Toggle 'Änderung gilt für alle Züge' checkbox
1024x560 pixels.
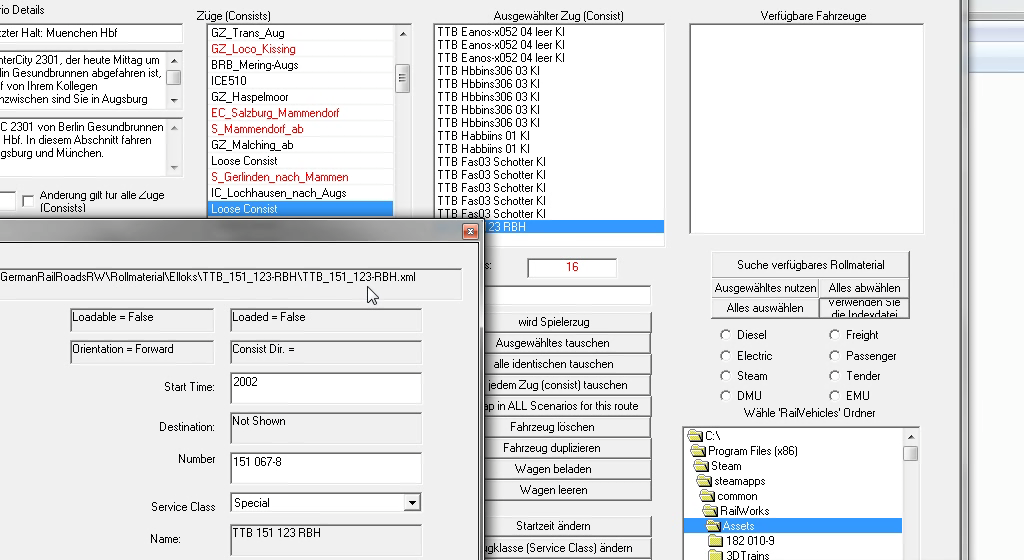point(27,201)
